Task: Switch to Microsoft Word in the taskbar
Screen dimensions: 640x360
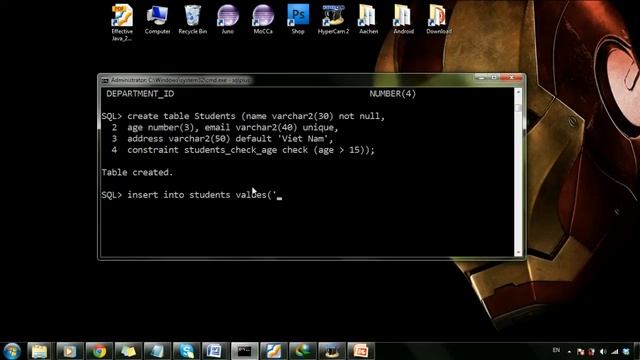Action: click(215, 351)
